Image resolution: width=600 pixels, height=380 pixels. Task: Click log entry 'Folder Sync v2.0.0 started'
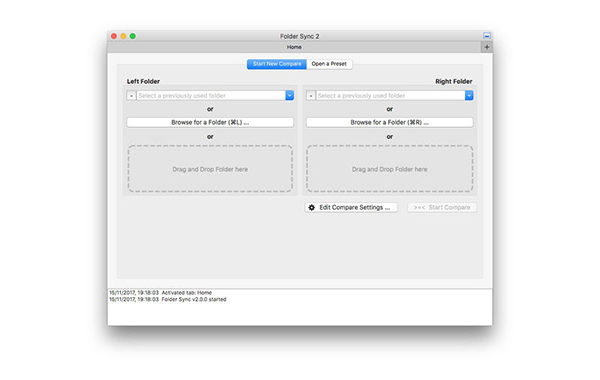point(168,300)
